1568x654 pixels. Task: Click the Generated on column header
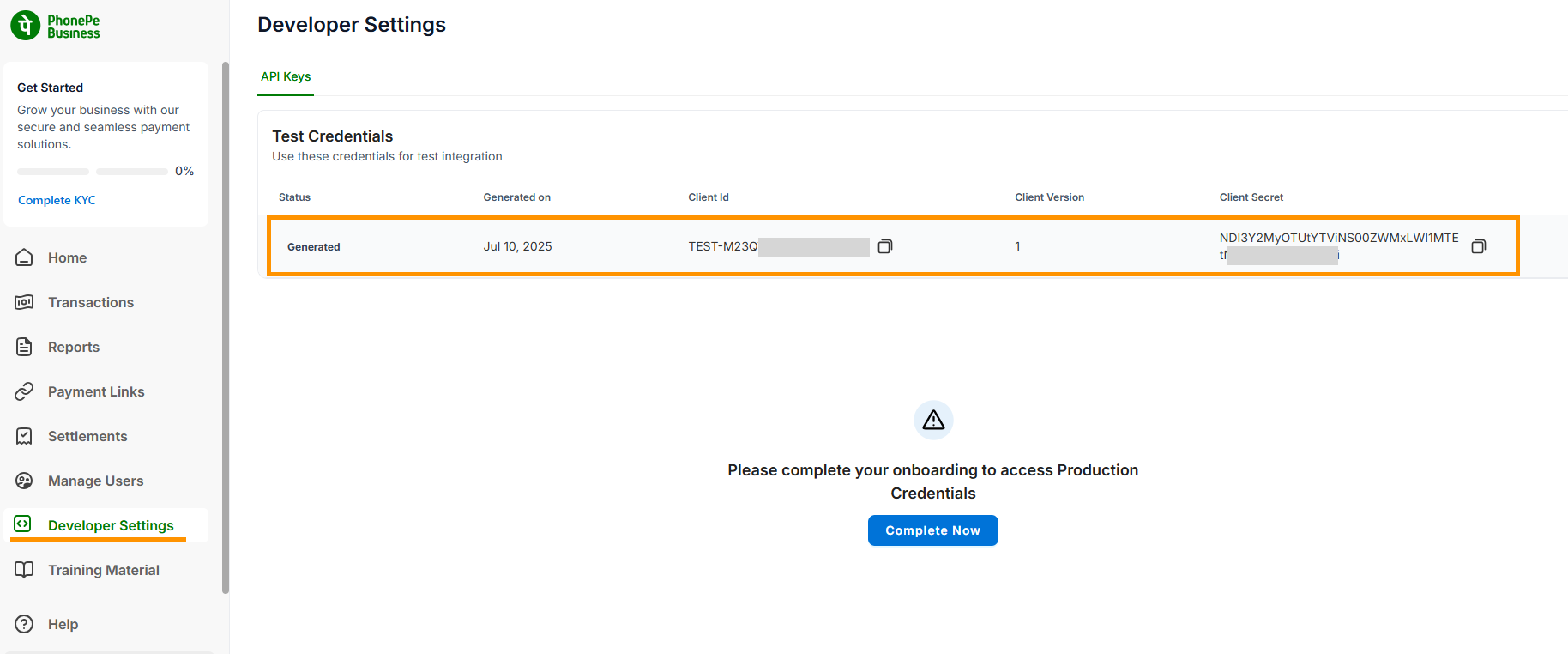[516, 197]
